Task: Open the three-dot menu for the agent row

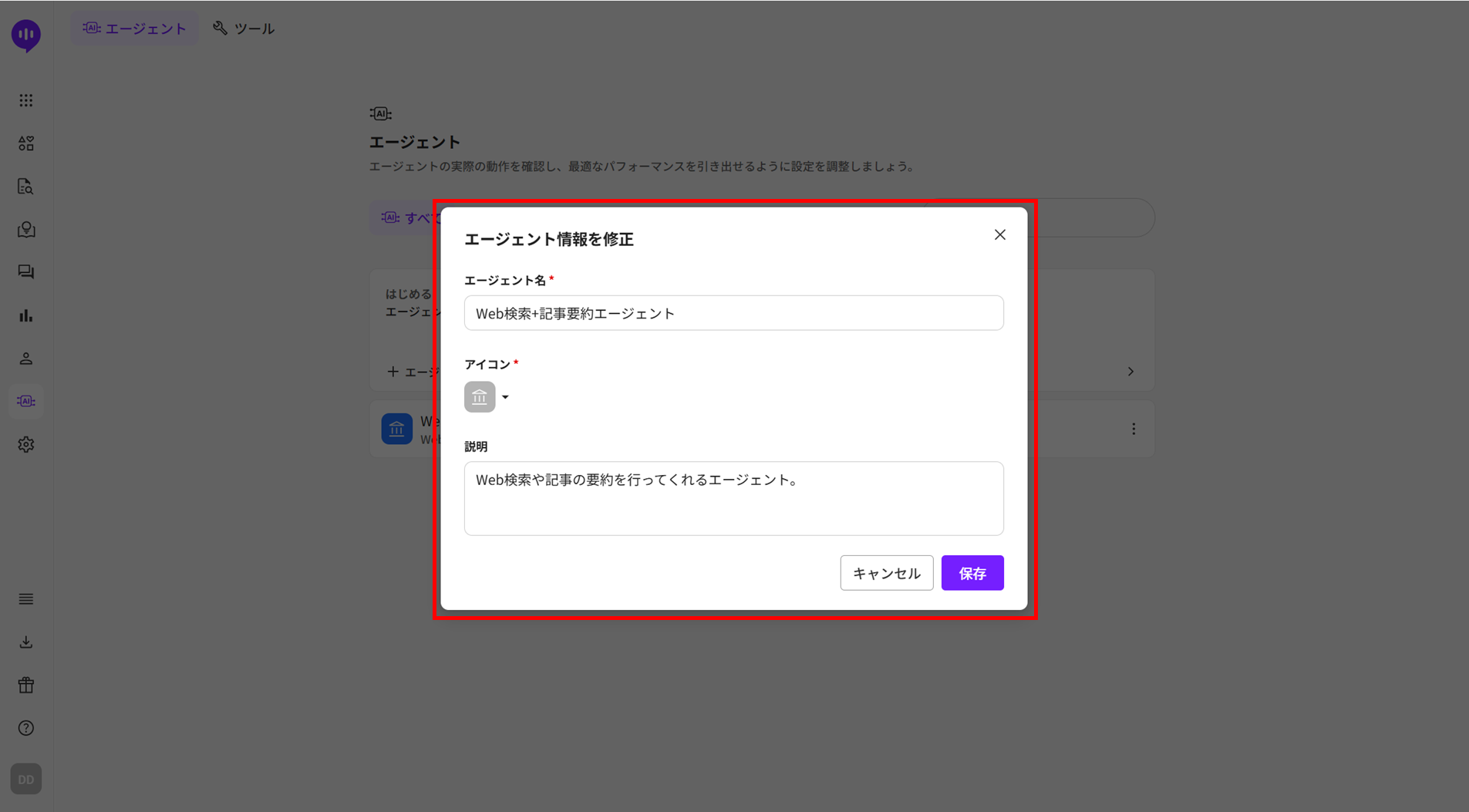Action: (1134, 429)
